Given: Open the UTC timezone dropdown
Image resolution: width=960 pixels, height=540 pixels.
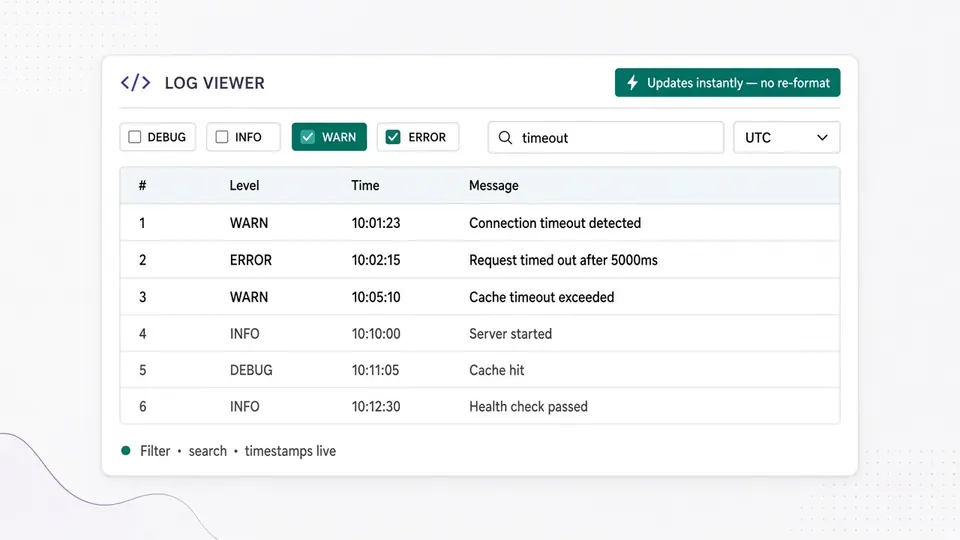Looking at the screenshot, I should pos(786,137).
